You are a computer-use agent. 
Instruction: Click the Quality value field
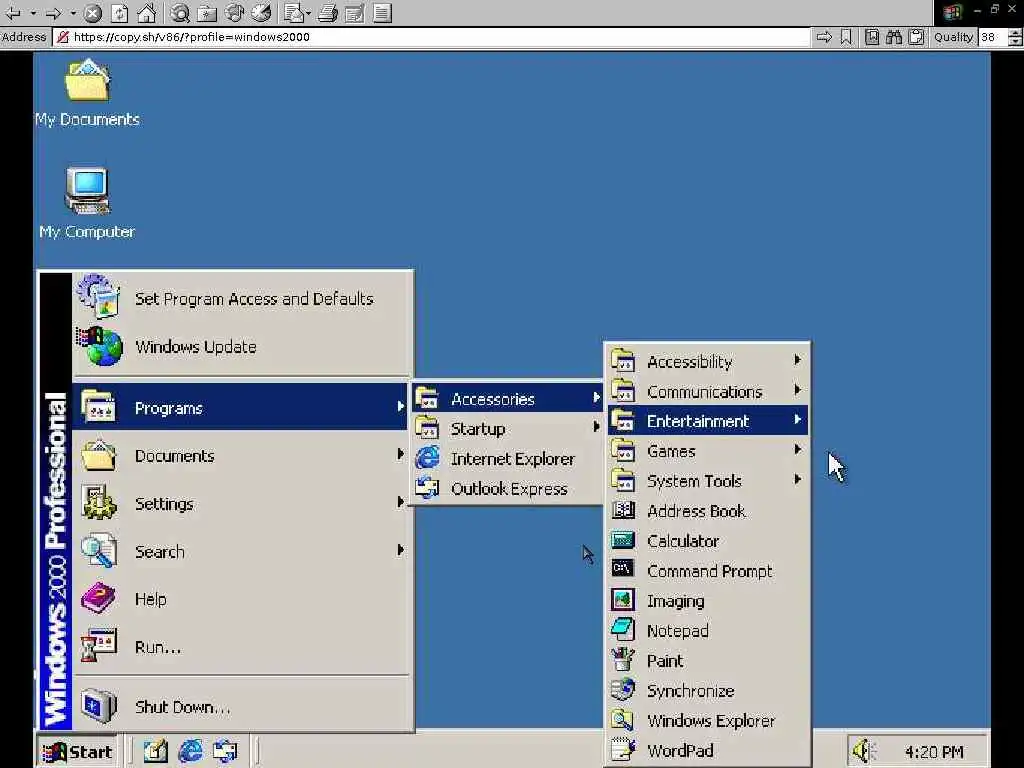993,37
